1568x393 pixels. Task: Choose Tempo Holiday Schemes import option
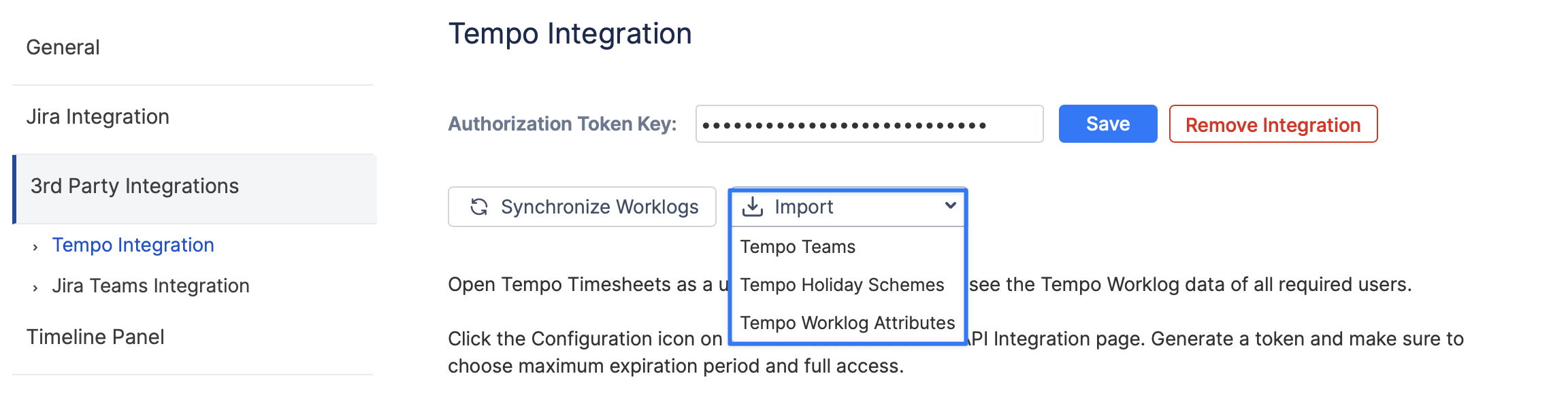[842, 285]
